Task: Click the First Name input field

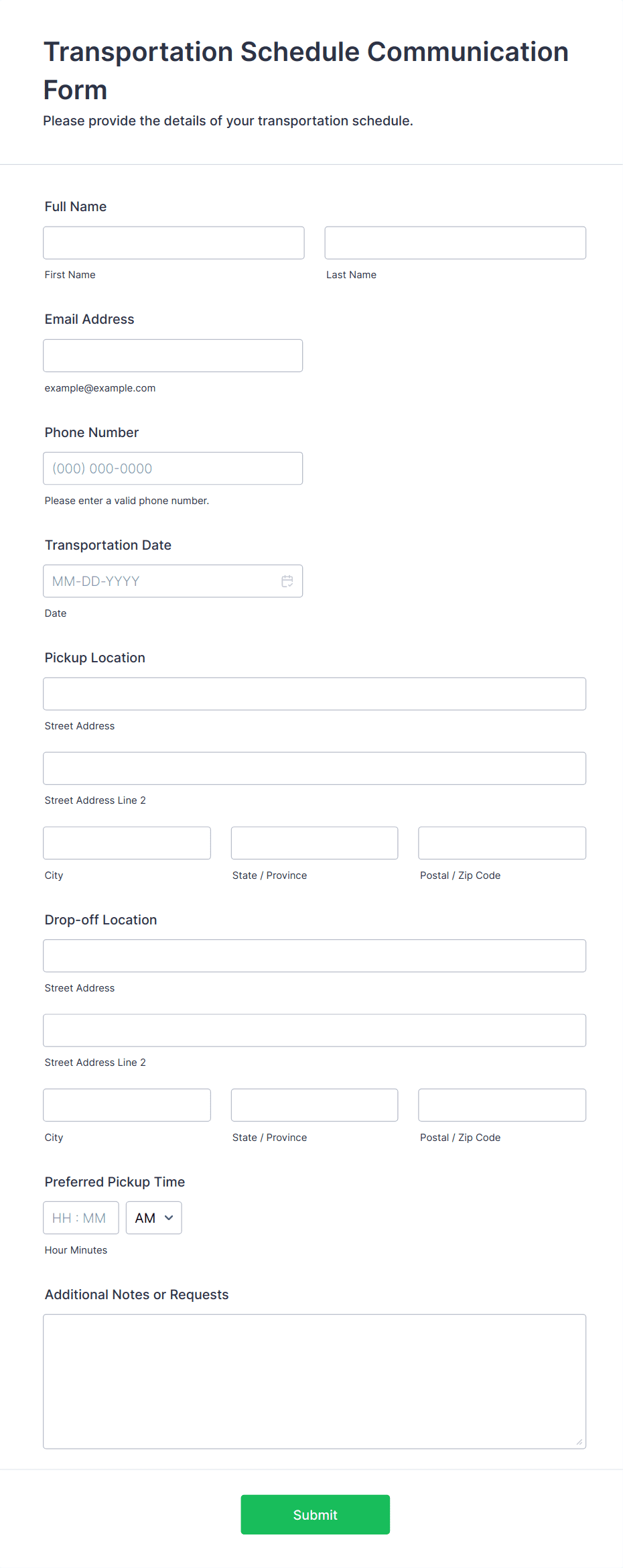Action: 173,243
